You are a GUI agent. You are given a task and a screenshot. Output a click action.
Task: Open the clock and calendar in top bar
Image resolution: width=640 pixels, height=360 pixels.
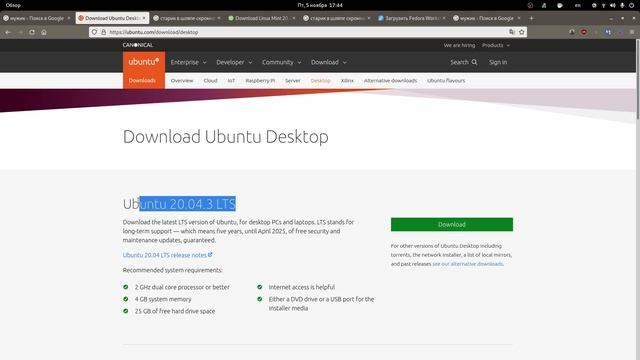click(x=320, y=5)
